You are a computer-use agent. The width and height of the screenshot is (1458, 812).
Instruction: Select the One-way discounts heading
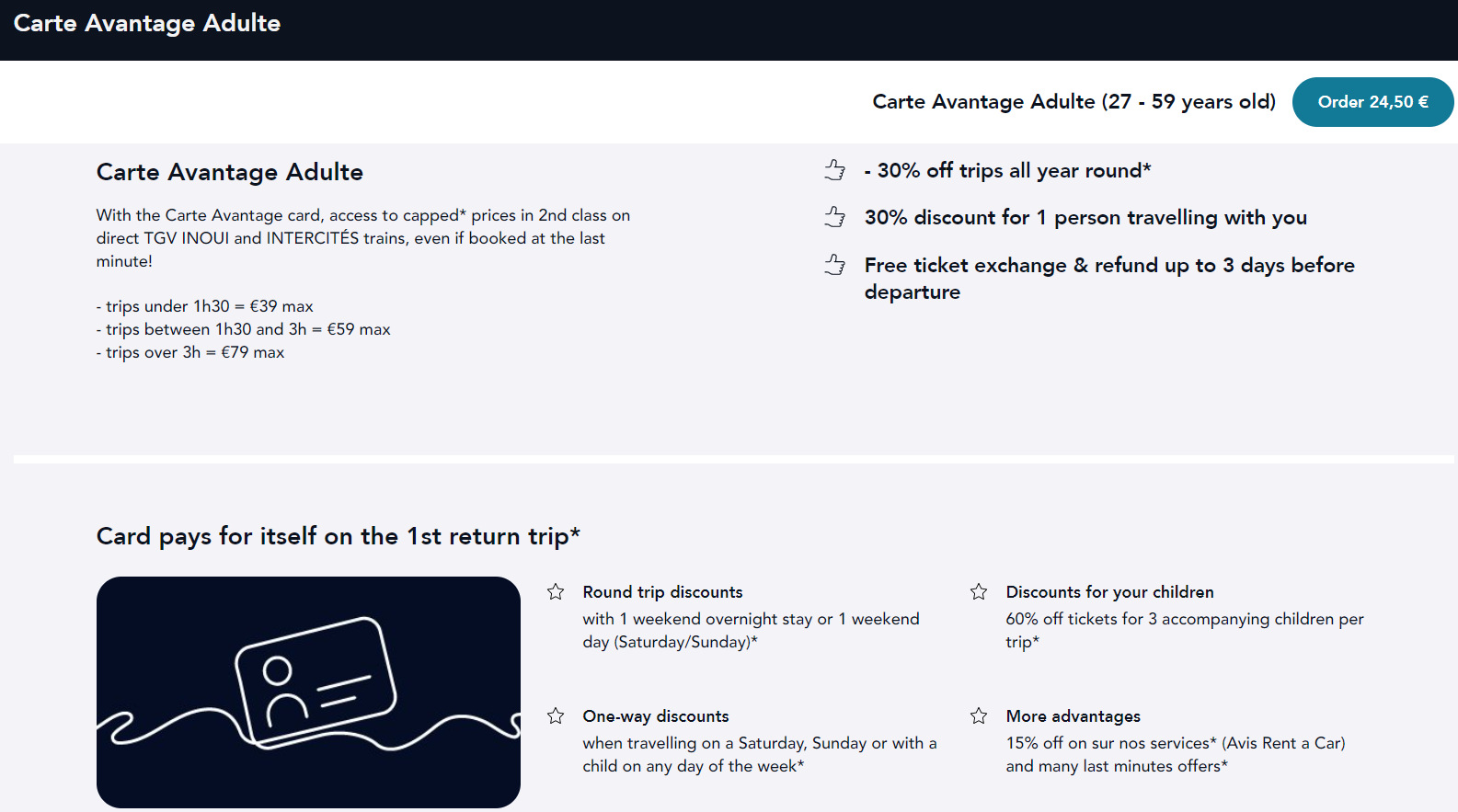click(x=656, y=716)
